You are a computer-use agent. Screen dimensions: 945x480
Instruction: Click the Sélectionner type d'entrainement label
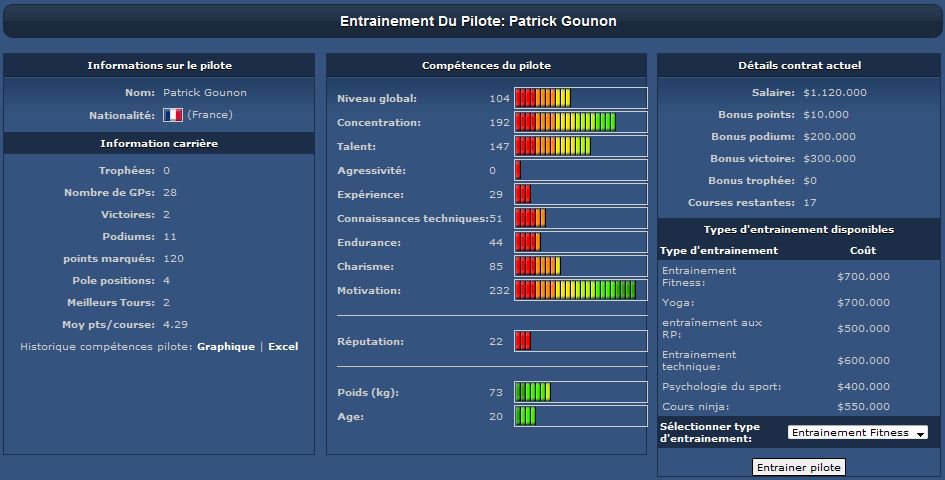pos(710,432)
